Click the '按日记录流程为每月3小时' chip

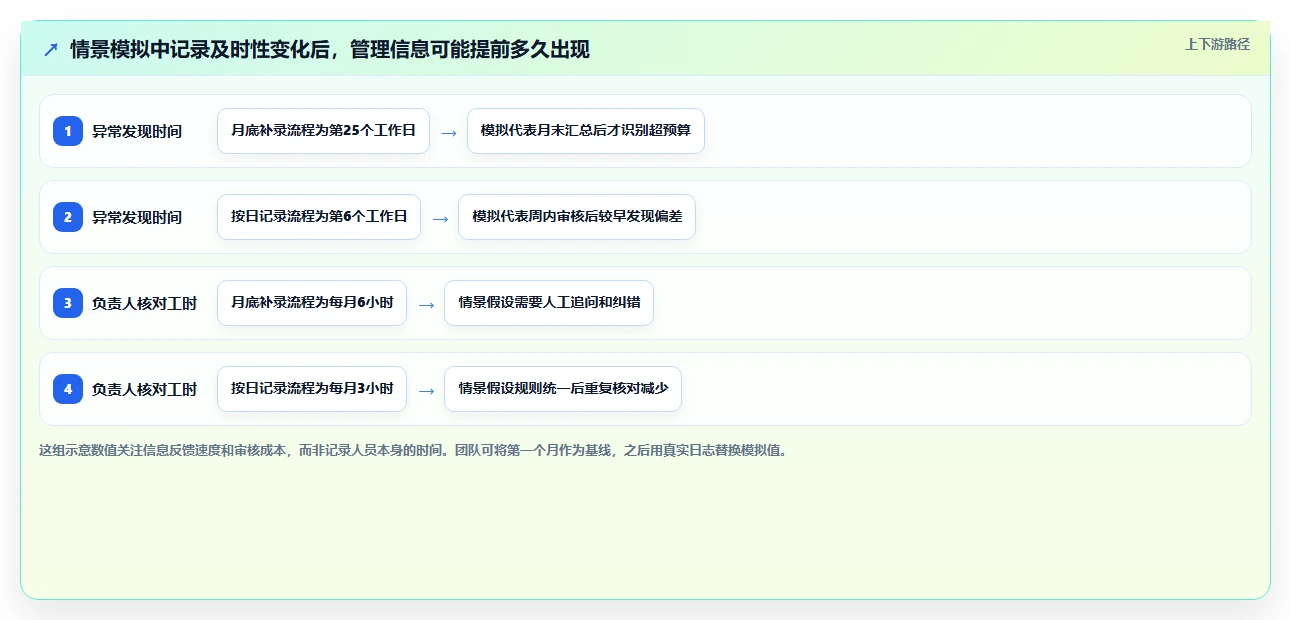click(x=312, y=389)
